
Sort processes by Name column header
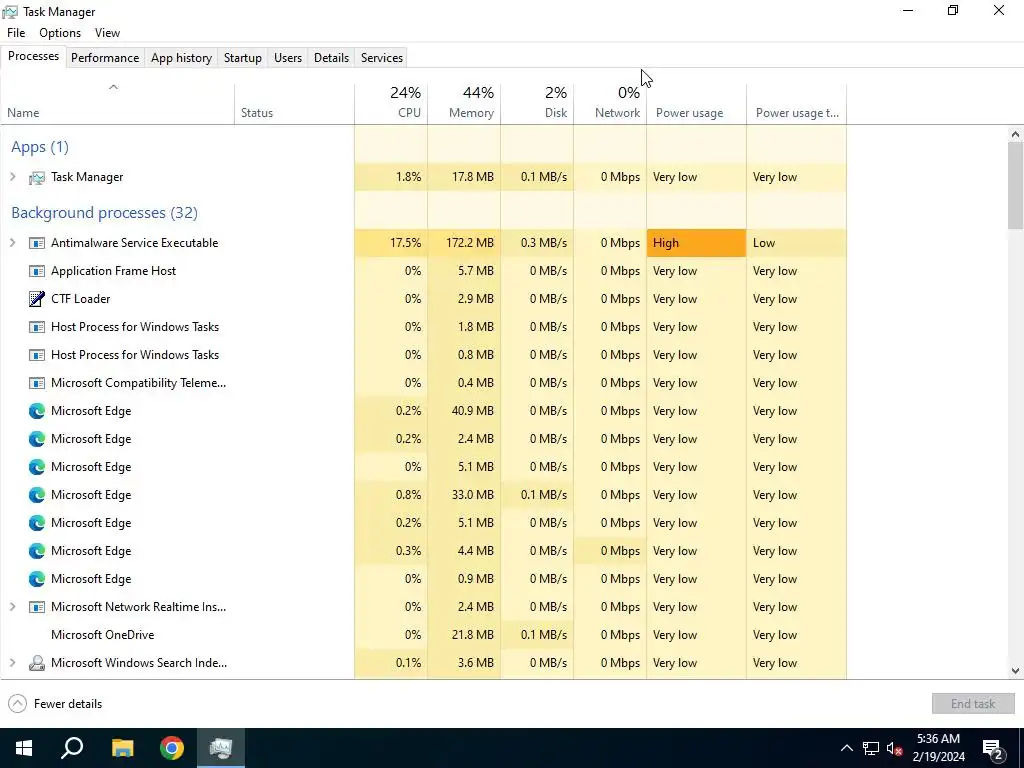point(118,104)
